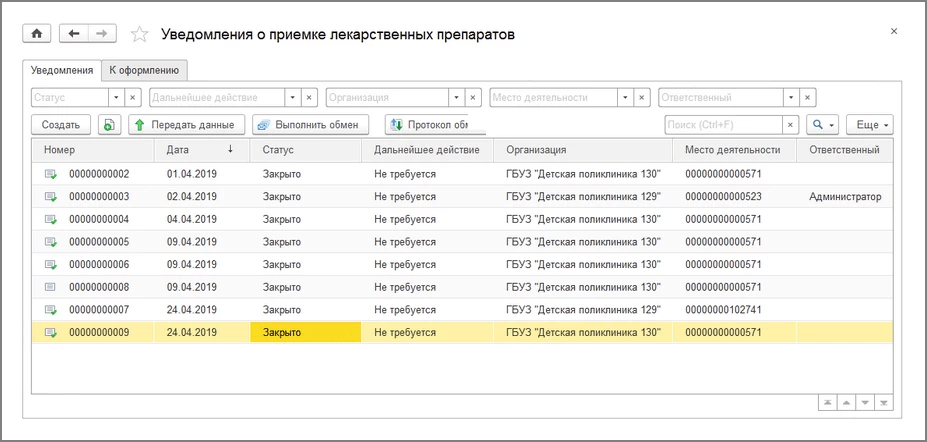Click into the Статус filter field

(69, 98)
